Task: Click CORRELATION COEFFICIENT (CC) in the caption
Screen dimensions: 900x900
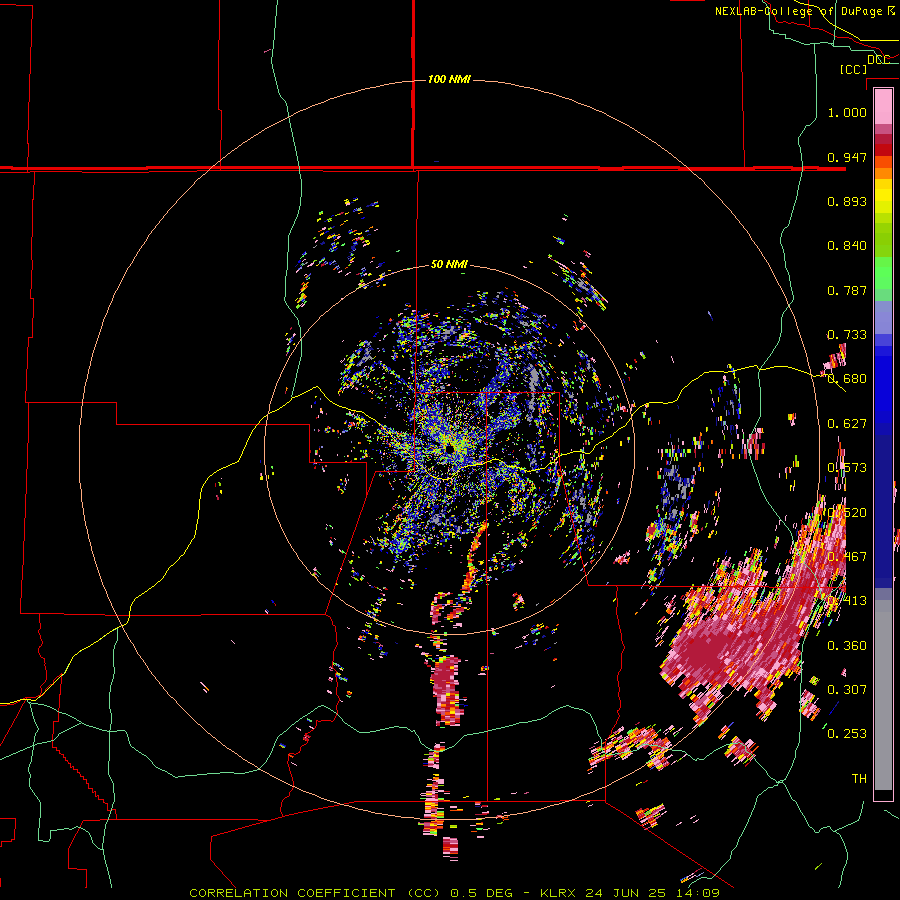Action: pos(314,893)
